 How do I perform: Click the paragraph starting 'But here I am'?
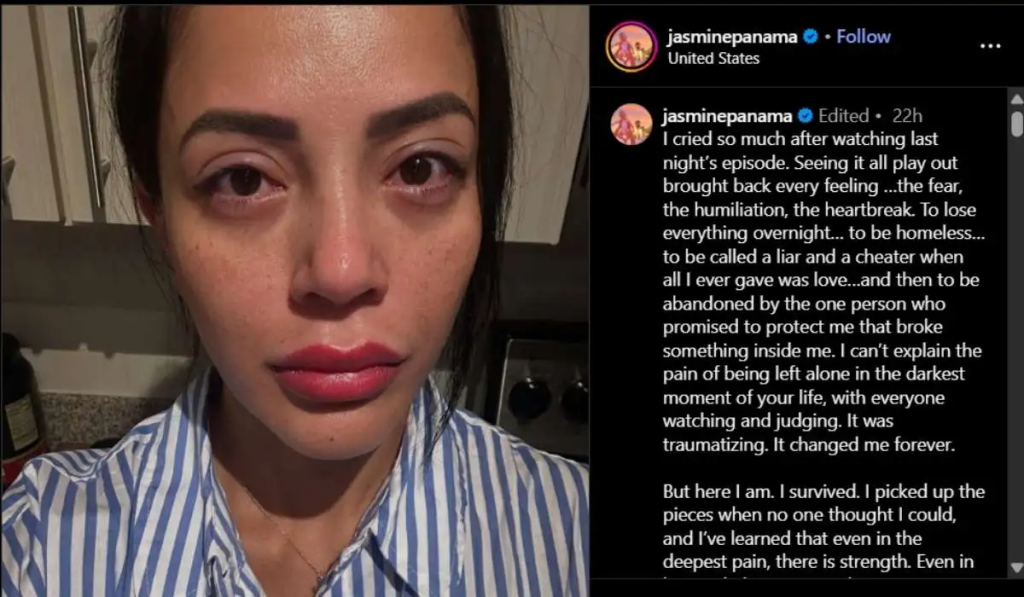pos(824,526)
